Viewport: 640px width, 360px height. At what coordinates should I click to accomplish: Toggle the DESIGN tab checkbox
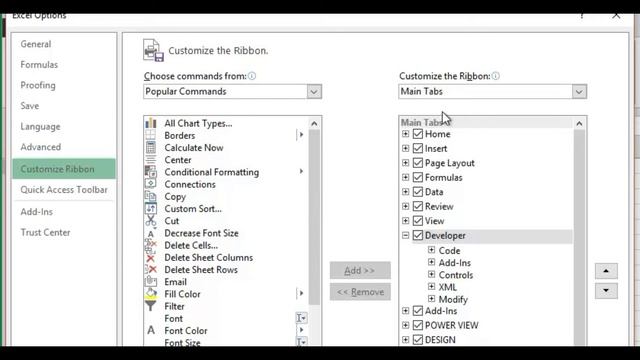pos(418,340)
